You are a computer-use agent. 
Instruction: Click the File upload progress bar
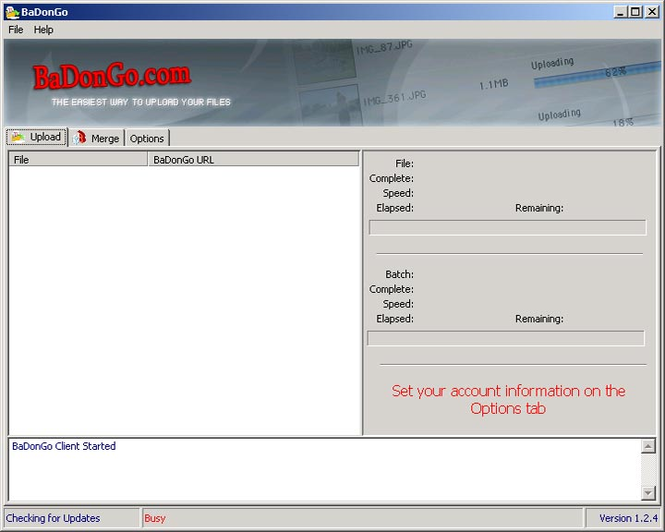(x=507, y=228)
